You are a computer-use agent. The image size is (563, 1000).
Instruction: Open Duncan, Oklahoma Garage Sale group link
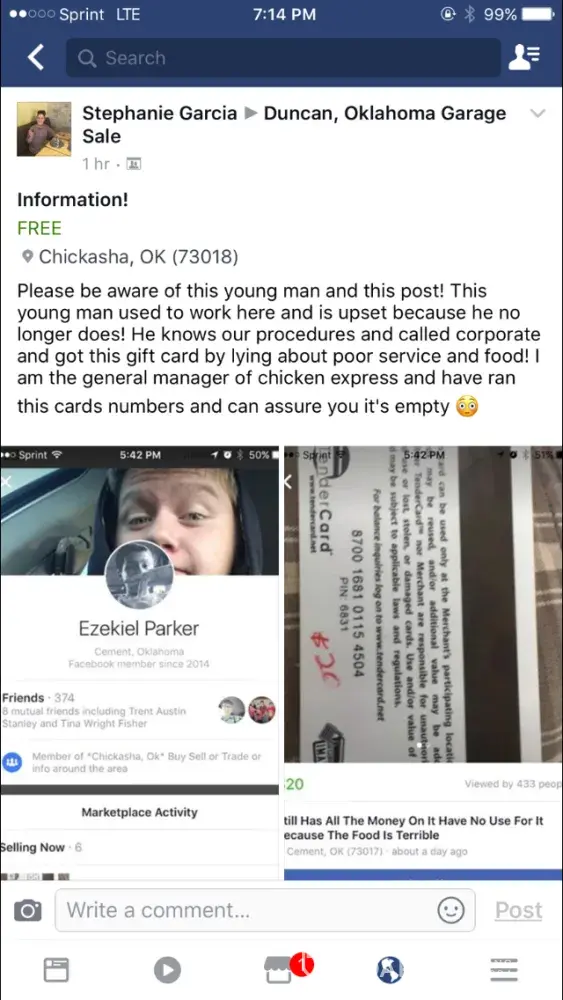pyautogui.click(x=294, y=125)
